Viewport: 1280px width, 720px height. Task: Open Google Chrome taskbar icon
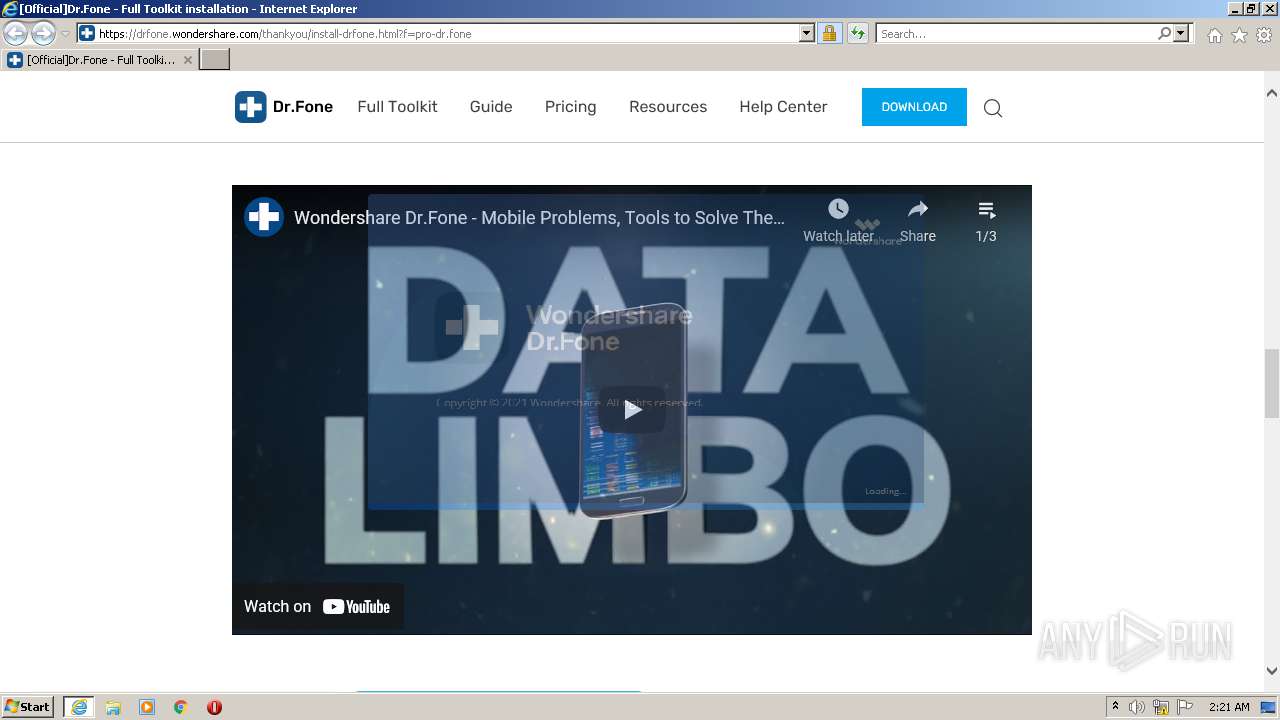[x=181, y=707]
